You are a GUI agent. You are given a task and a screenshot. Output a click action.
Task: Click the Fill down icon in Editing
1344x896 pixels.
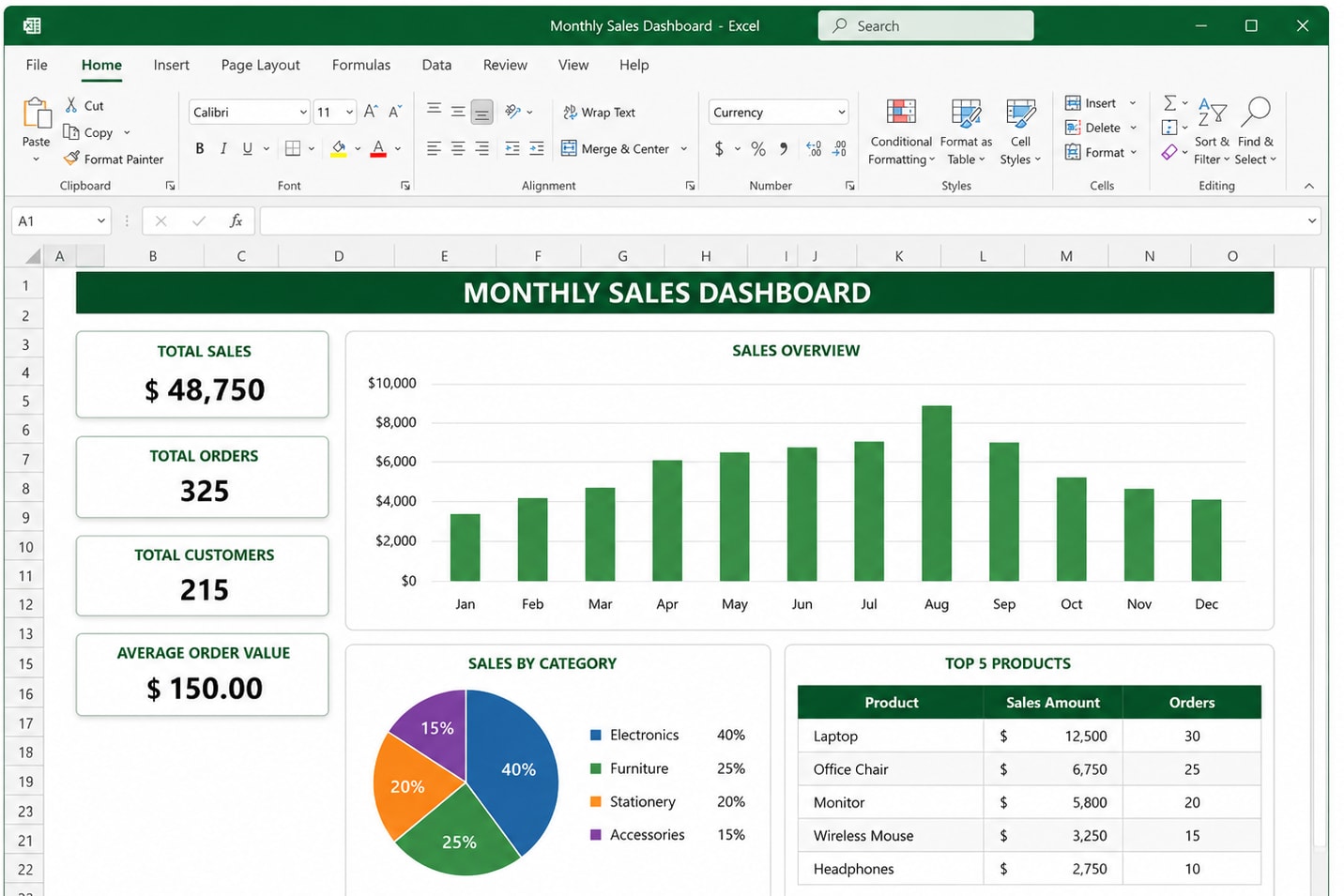click(1169, 128)
